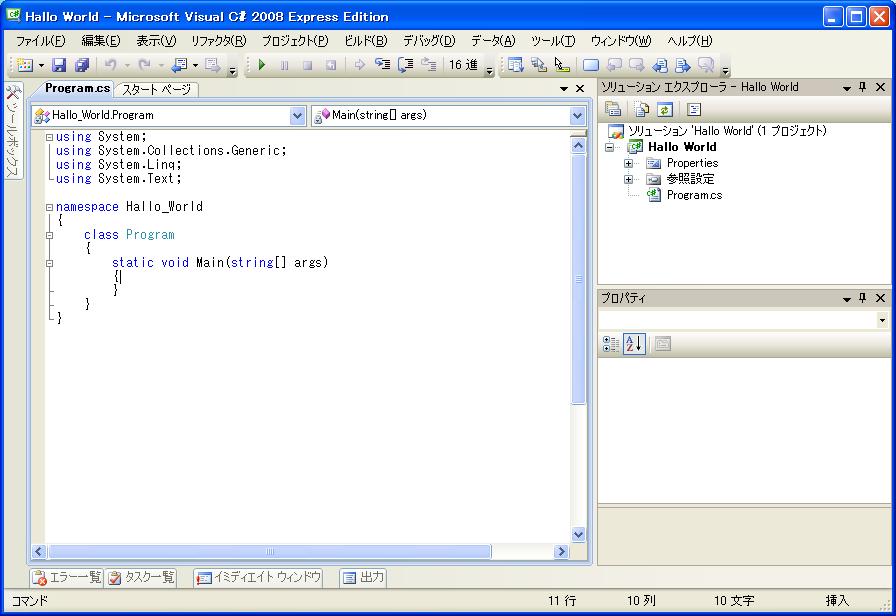Image resolution: width=896 pixels, height=616 pixels.
Task: Click the View Code icon in Solution Explorer
Action: (x=694, y=109)
